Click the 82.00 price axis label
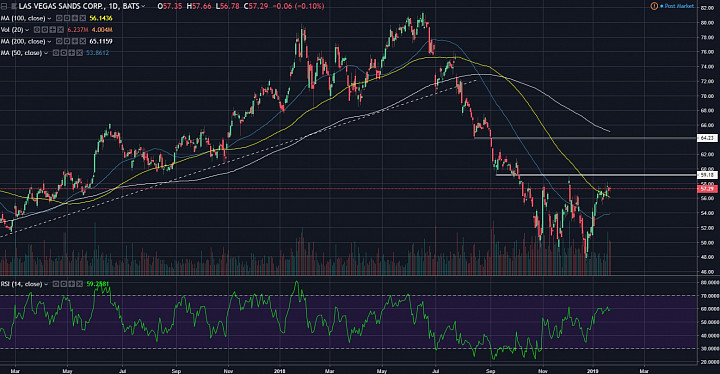This screenshot has height=374, width=720. pyautogui.click(x=707, y=8)
